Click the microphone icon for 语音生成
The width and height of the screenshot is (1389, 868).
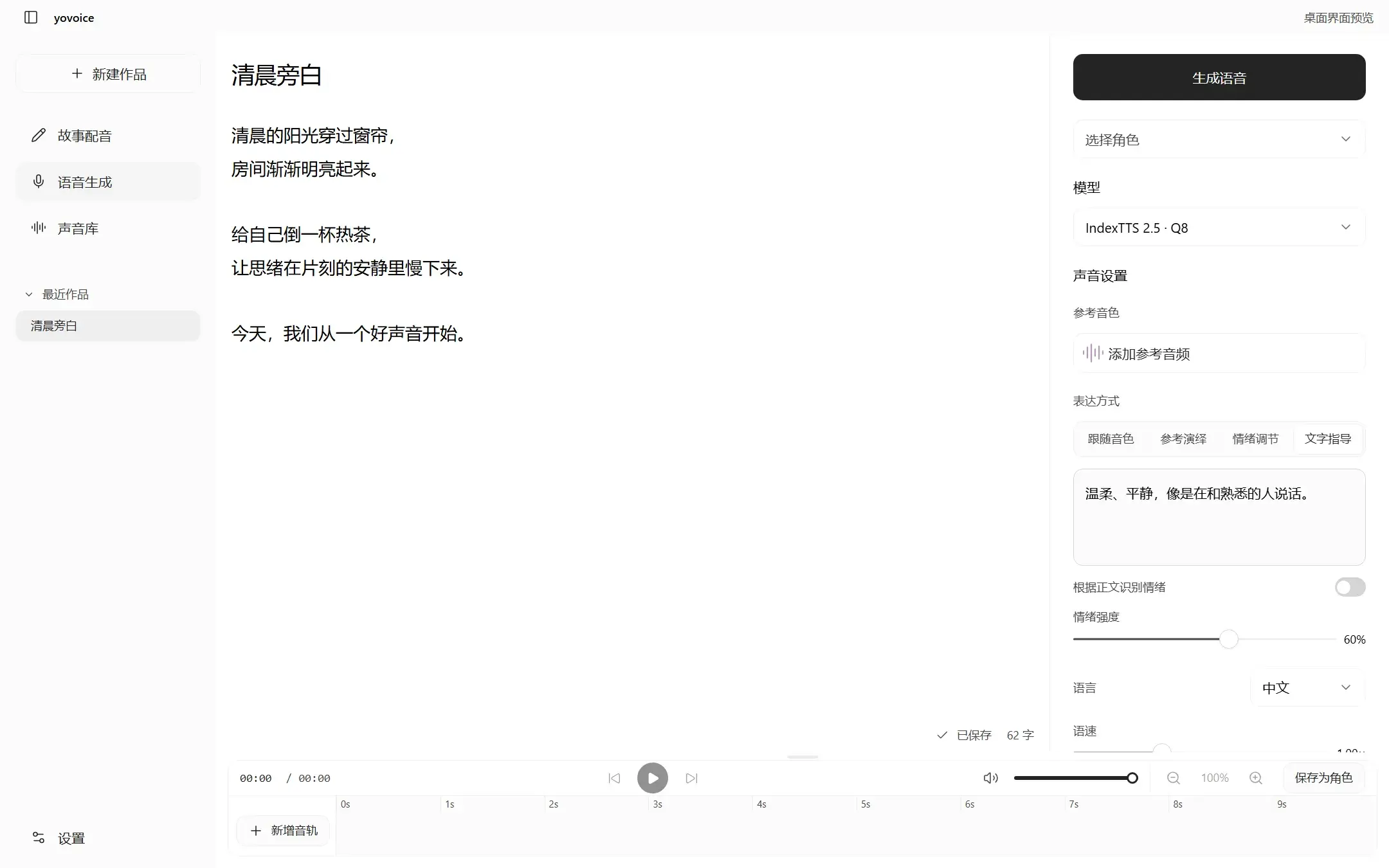point(39,181)
